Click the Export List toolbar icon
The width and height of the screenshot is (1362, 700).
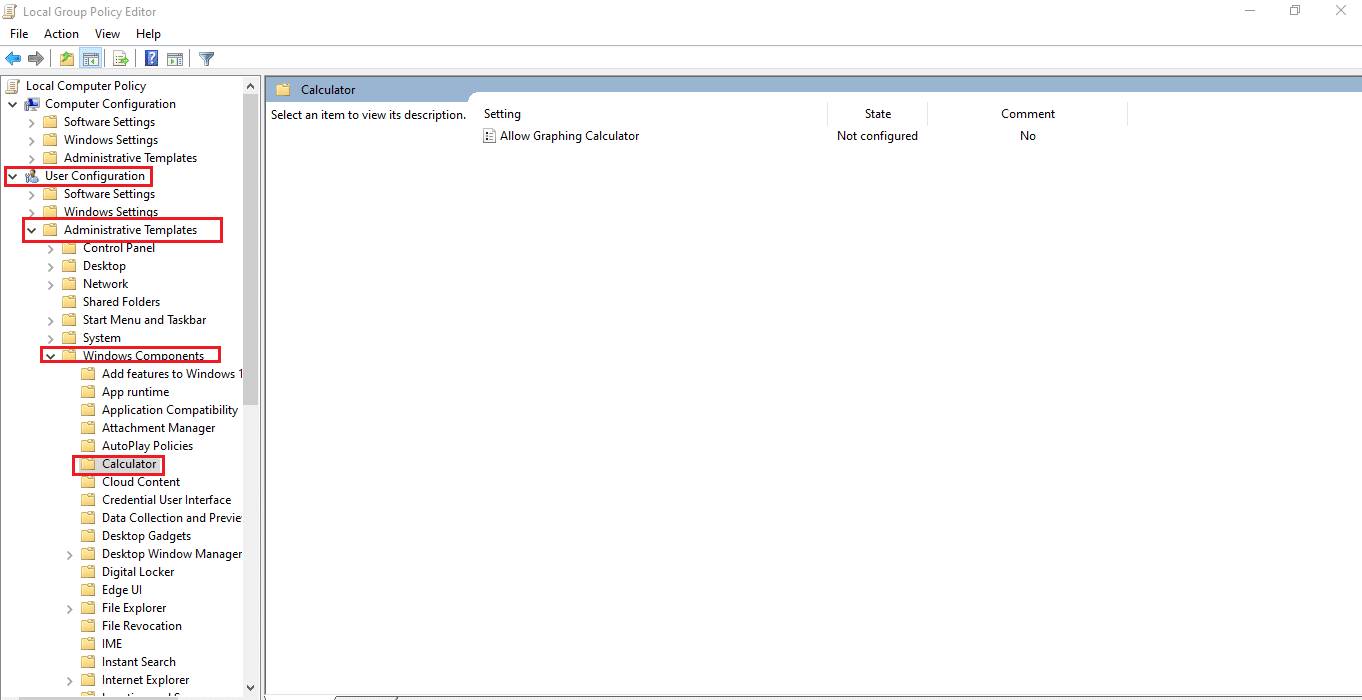tap(120, 58)
